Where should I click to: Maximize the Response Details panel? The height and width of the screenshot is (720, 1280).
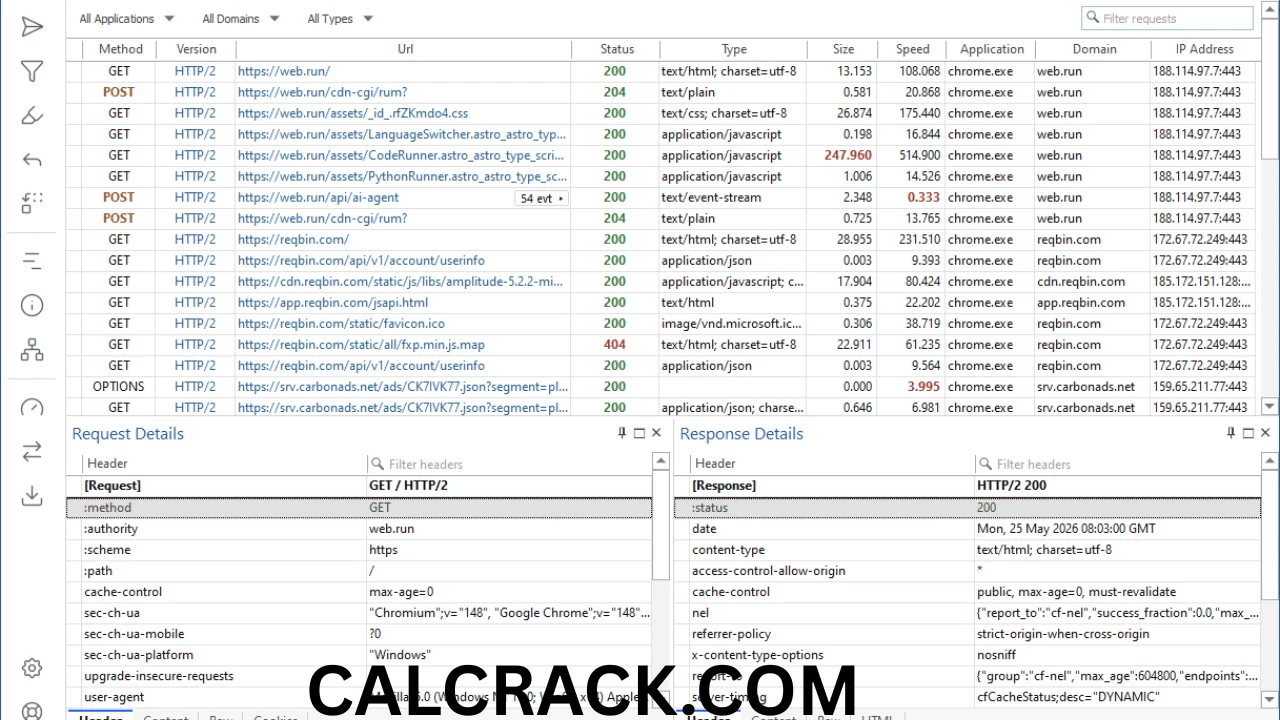(x=1248, y=433)
